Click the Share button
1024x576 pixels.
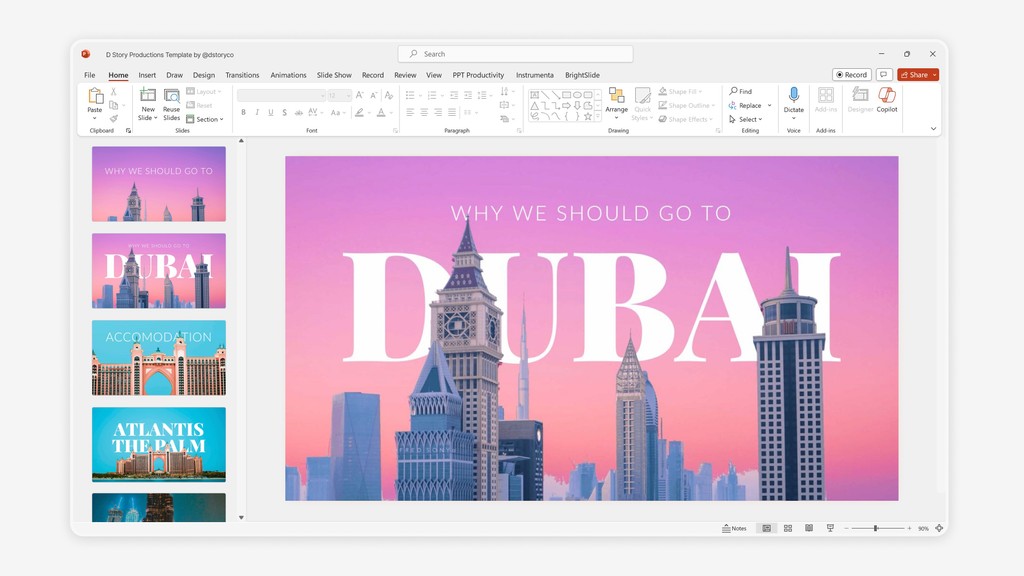916,74
